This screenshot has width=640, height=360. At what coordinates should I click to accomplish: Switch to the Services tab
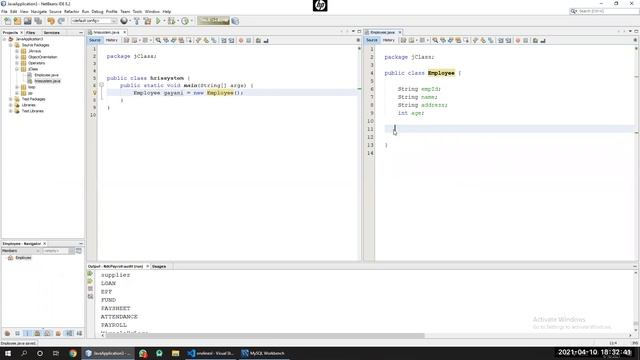pyautogui.click(x=52, y=32)
